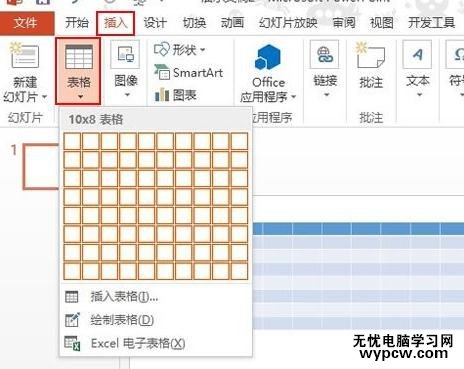This screenshot has height=369, width=464.
Task: Toggle the 表格 dropdown arrow
Action: [80, 97]
